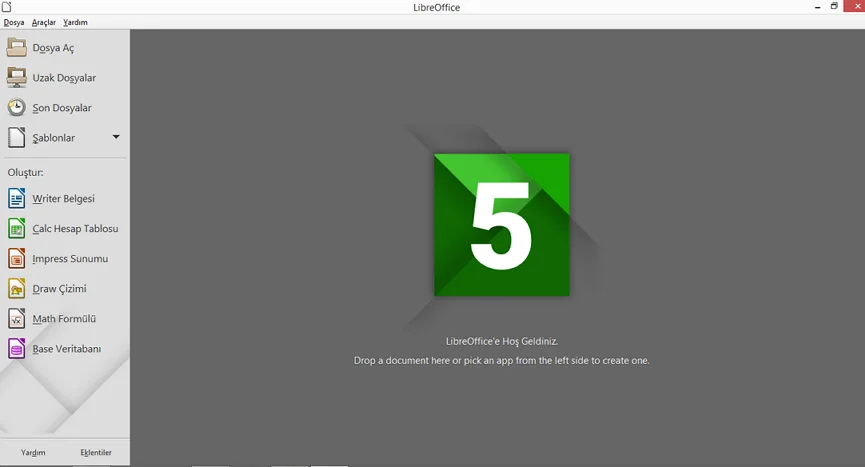
Task: Open Eklentiler extensions button
Action: coord(96,453)
